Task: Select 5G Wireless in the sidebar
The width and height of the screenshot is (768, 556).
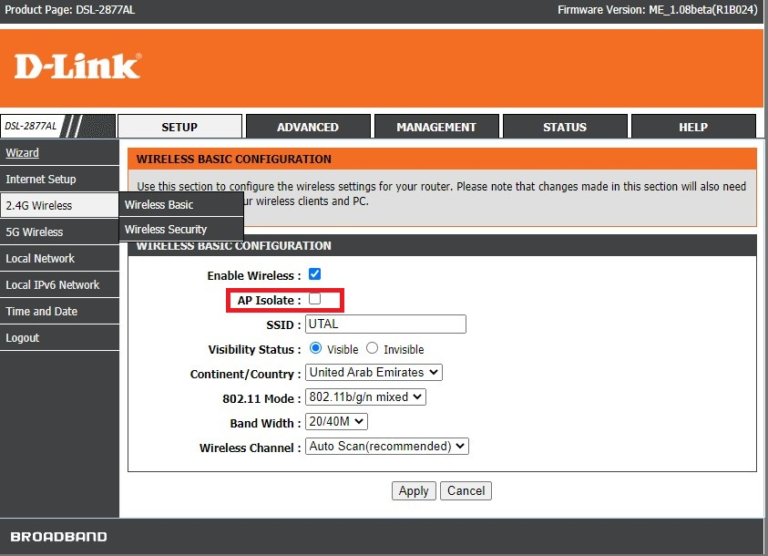Action: 34,232
